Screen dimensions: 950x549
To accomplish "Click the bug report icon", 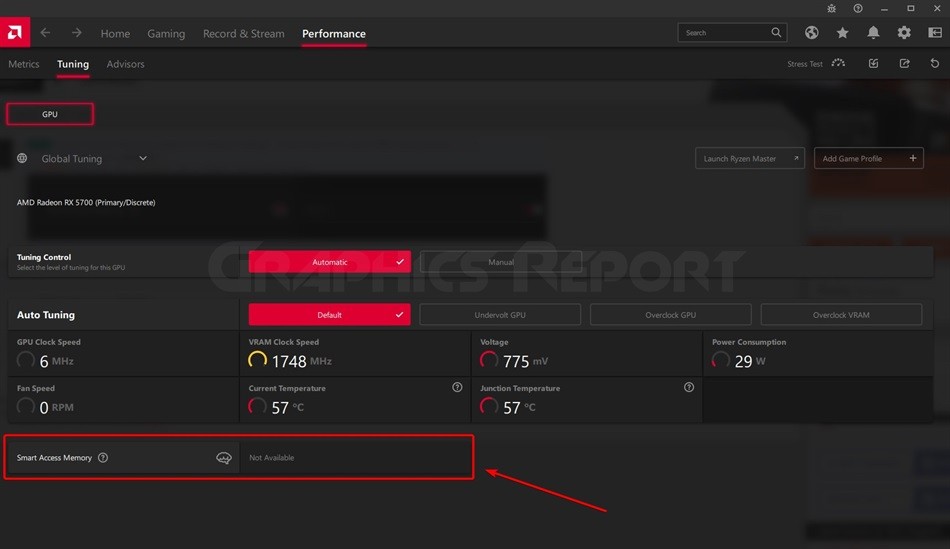I will [x=831, y=8].
